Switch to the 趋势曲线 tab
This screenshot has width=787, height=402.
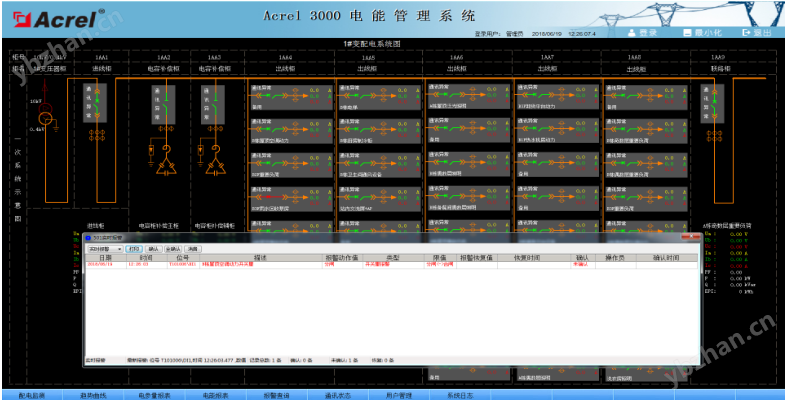click(x=93, y=396)
